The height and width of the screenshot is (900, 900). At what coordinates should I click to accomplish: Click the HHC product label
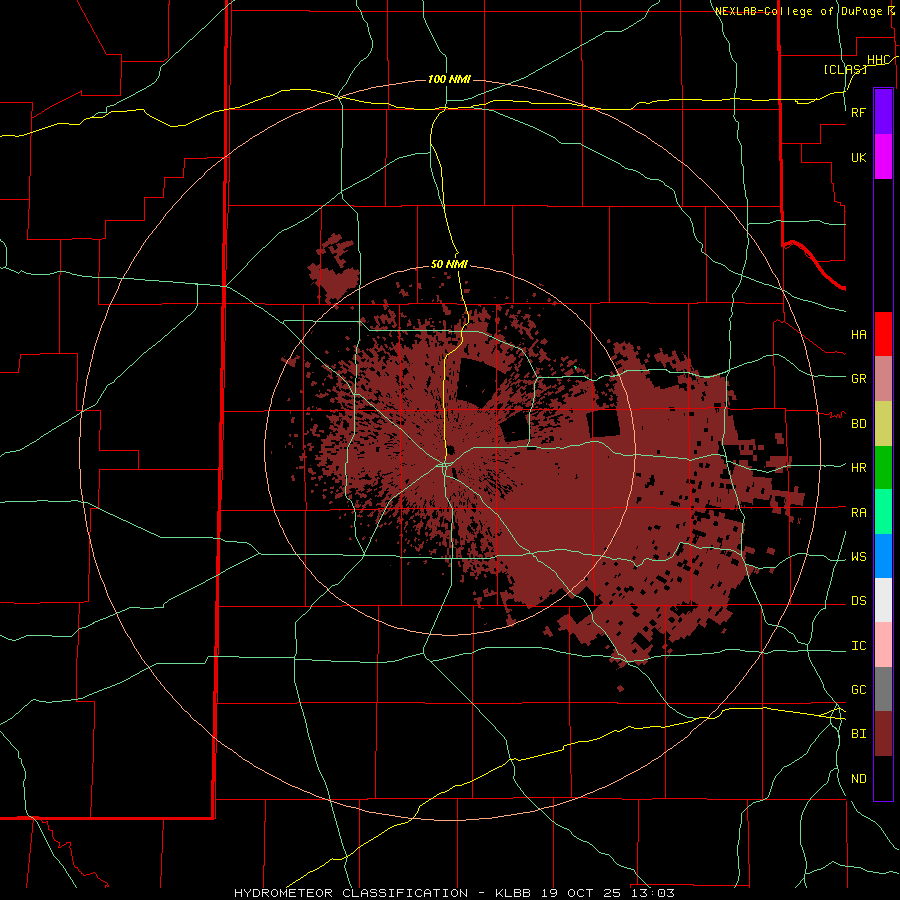coord(878,60)
